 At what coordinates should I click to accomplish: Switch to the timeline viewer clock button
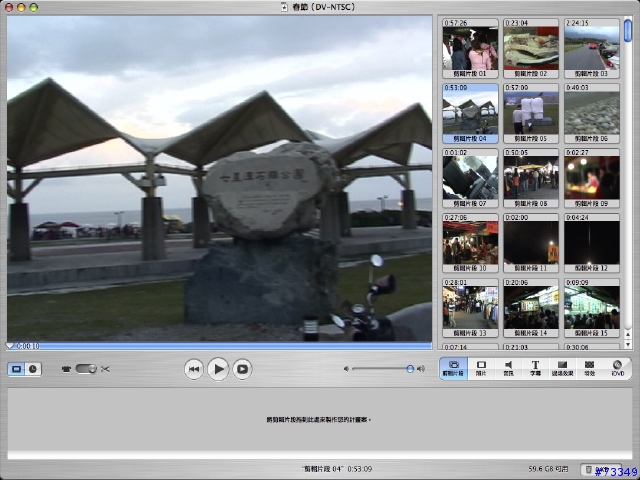[33, 369]
